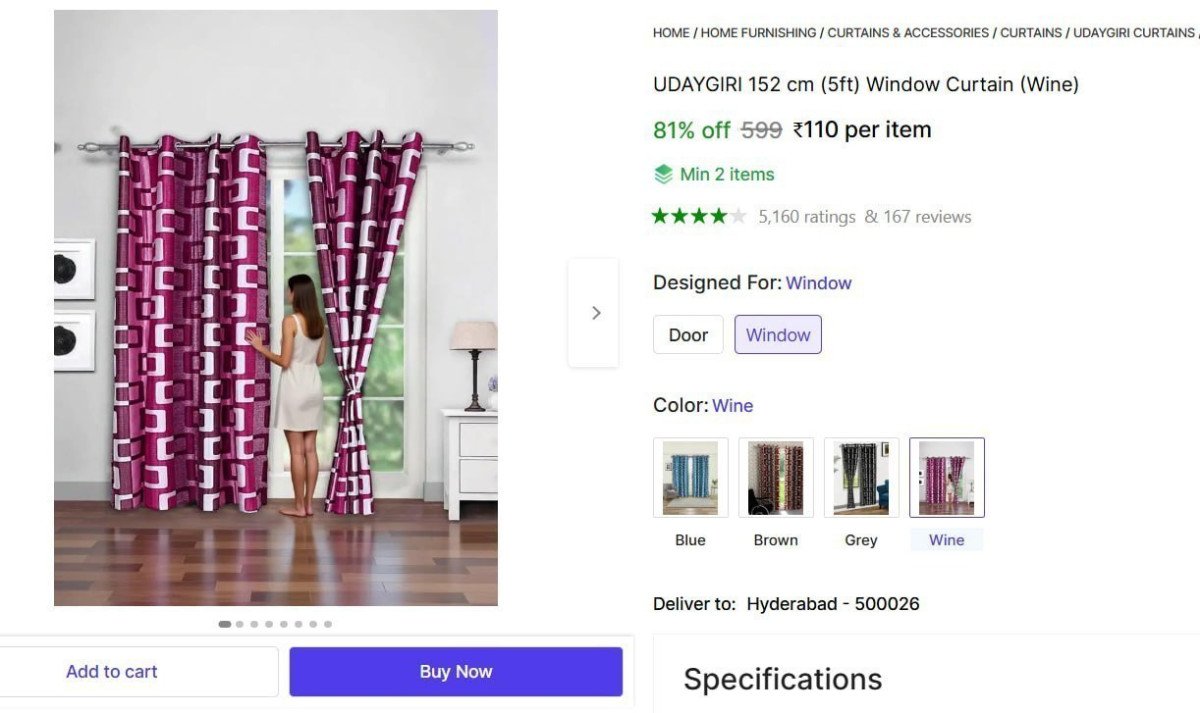
Task: Open CURTAINS & ACCESSORIES breadcrumb
Action: click(x=906, y=32)
